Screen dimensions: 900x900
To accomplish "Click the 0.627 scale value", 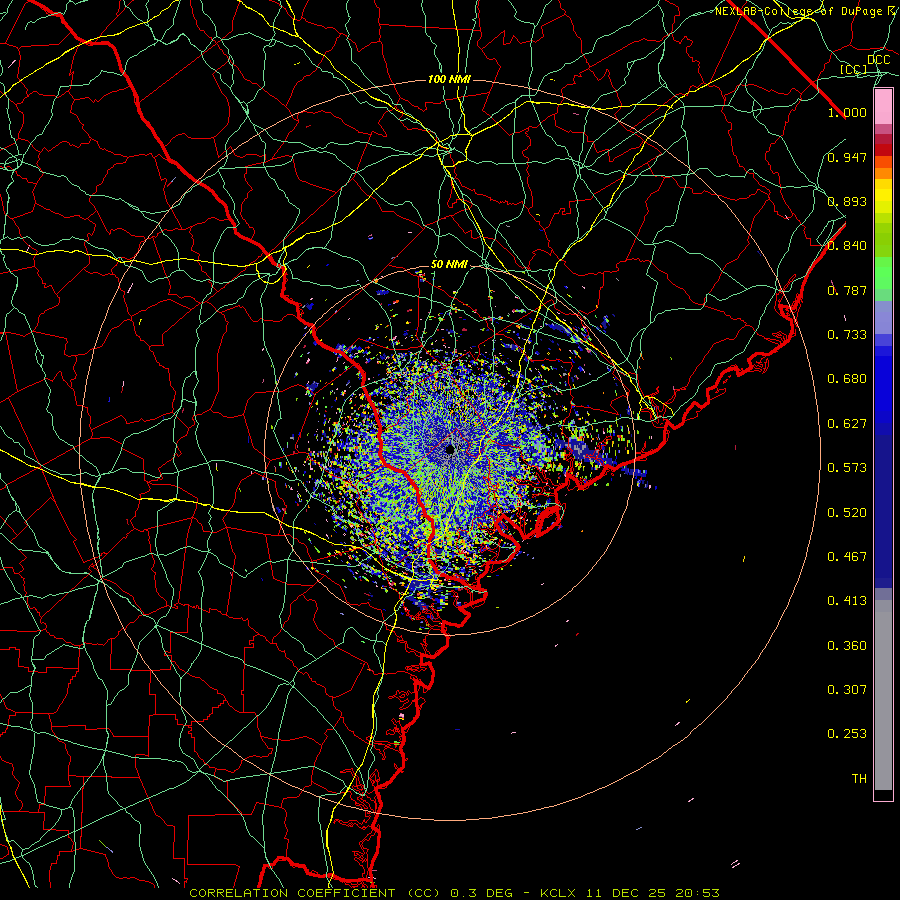I will 847,424.
